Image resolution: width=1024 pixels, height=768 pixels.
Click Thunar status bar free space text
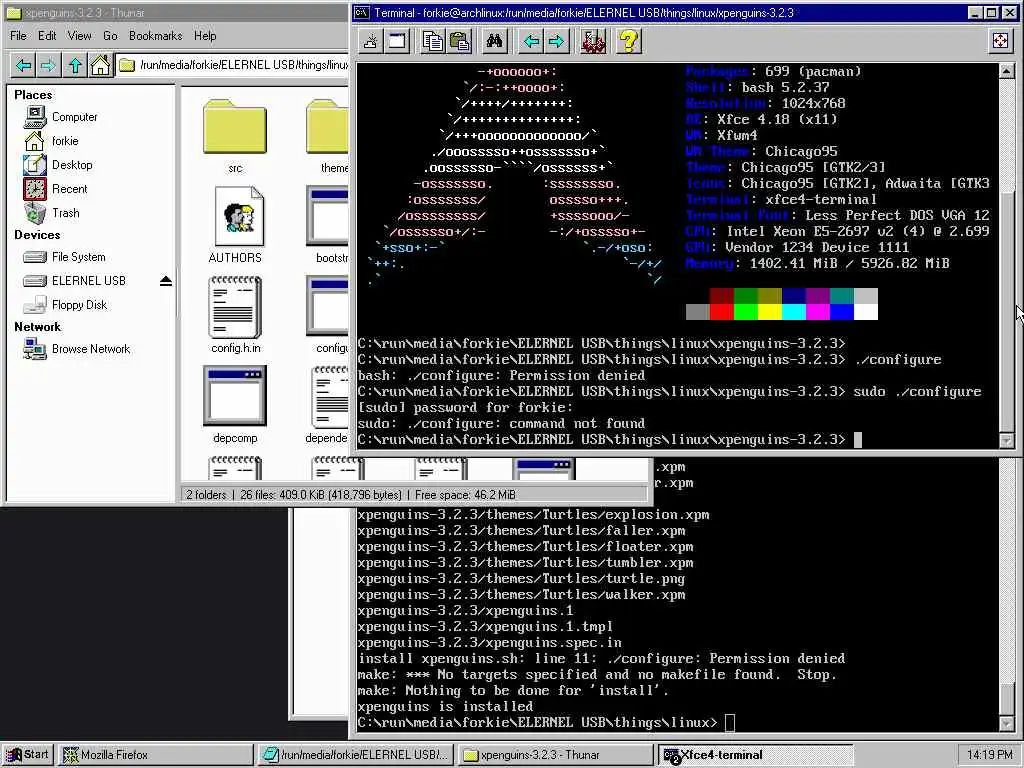point(465,495)
